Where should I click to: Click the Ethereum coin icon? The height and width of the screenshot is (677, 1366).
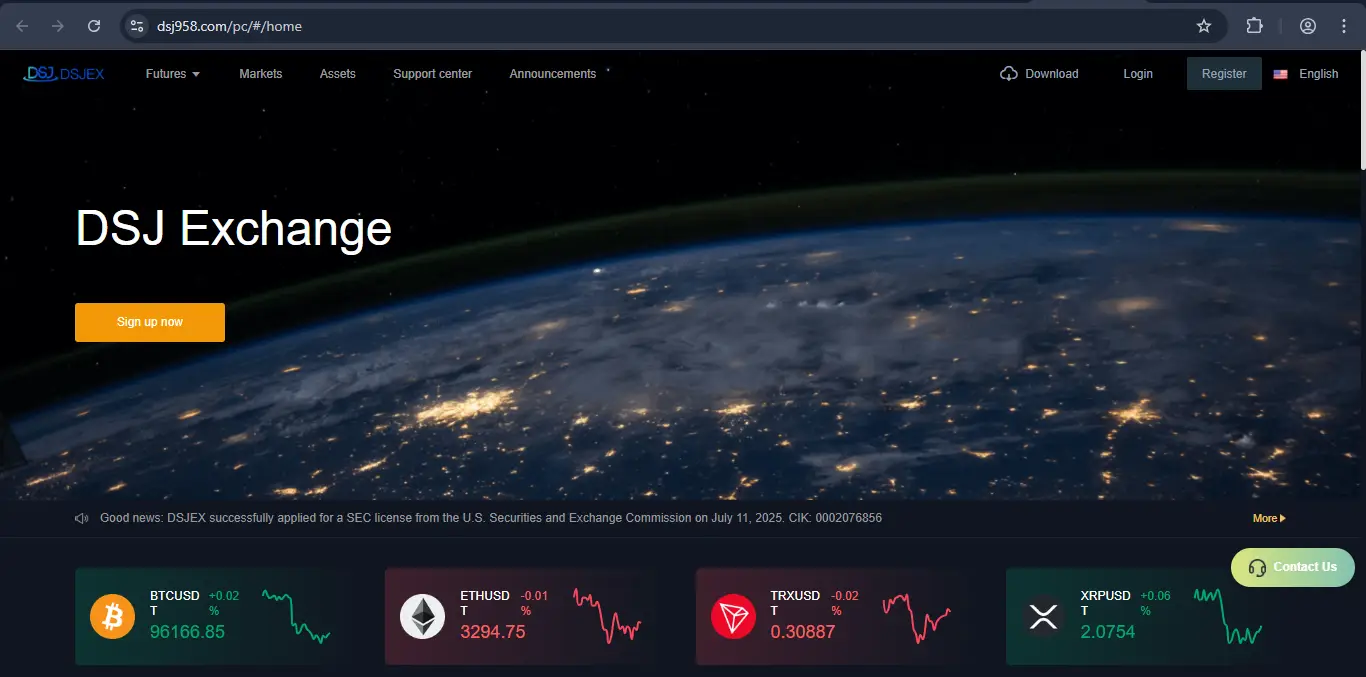pyautogui.click(x=422, y=616)
